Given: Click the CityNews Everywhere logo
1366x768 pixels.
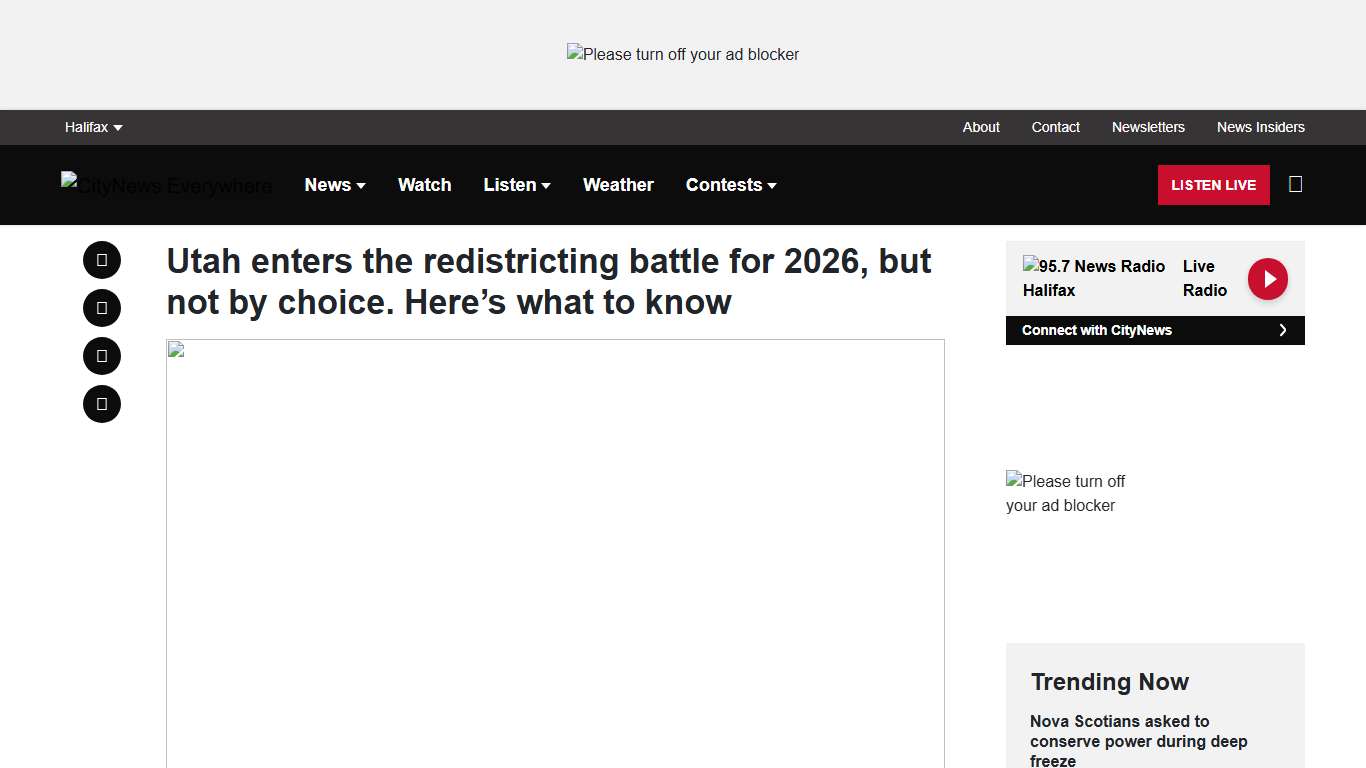Looking at the screenshot, I should [x=166, y=185].
